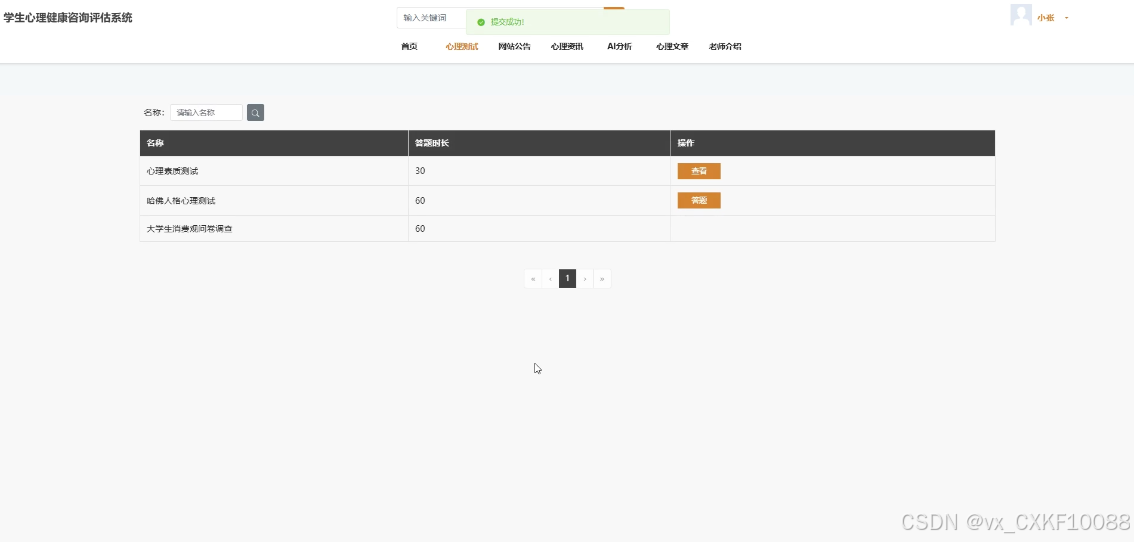Open the 老师介绍 nav item
The image size is (1134, 542).
click(725, 46)
